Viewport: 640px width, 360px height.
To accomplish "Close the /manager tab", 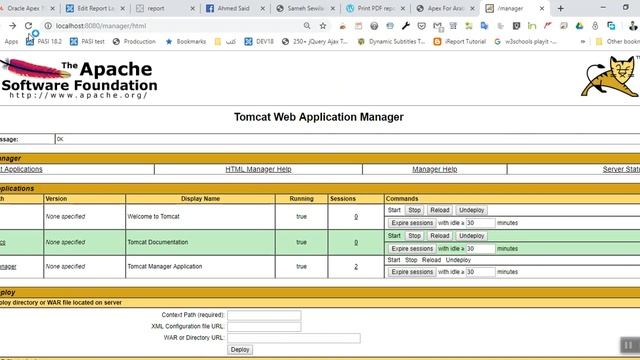I will point(542,8).
